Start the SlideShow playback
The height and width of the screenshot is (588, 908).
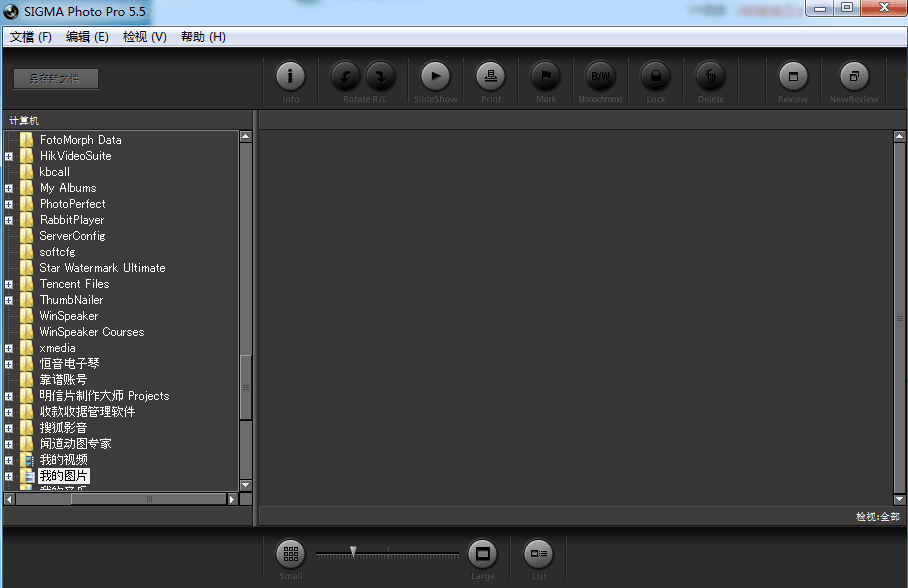click(x=435, y=76)
